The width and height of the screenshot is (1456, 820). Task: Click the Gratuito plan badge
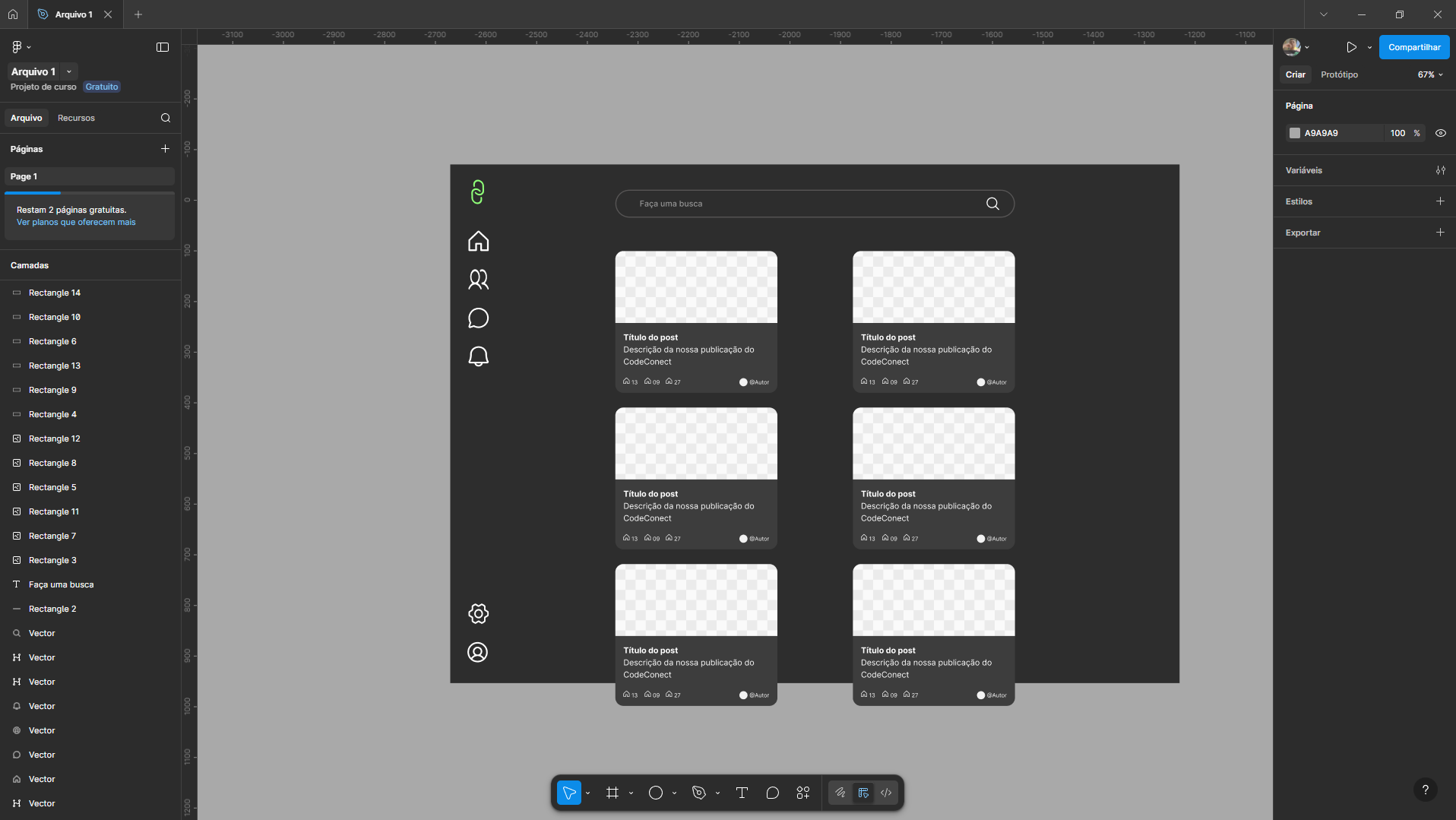pyautogui.click(x=102, y=87)
